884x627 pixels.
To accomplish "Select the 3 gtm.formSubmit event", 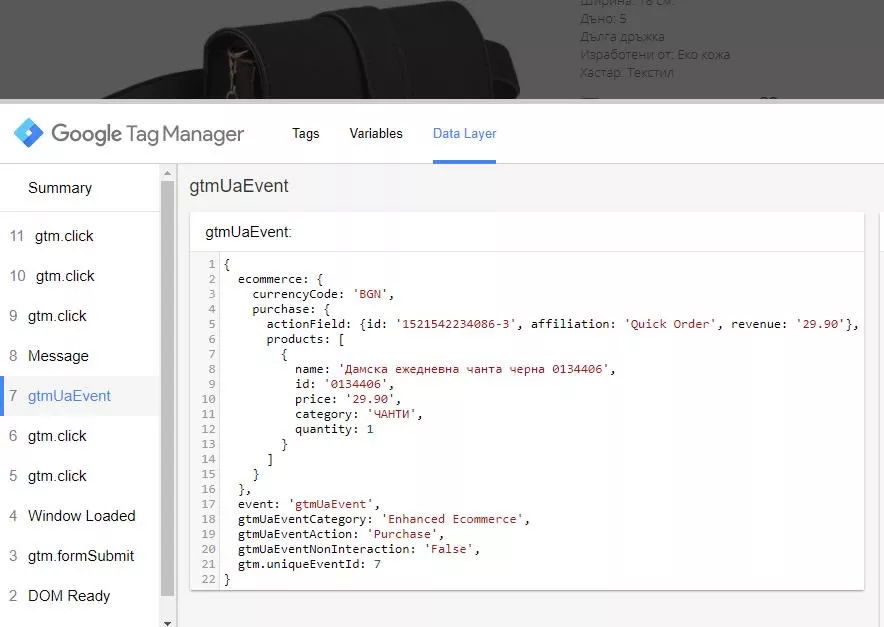I will pyautogui.click(x=80, y=556).
